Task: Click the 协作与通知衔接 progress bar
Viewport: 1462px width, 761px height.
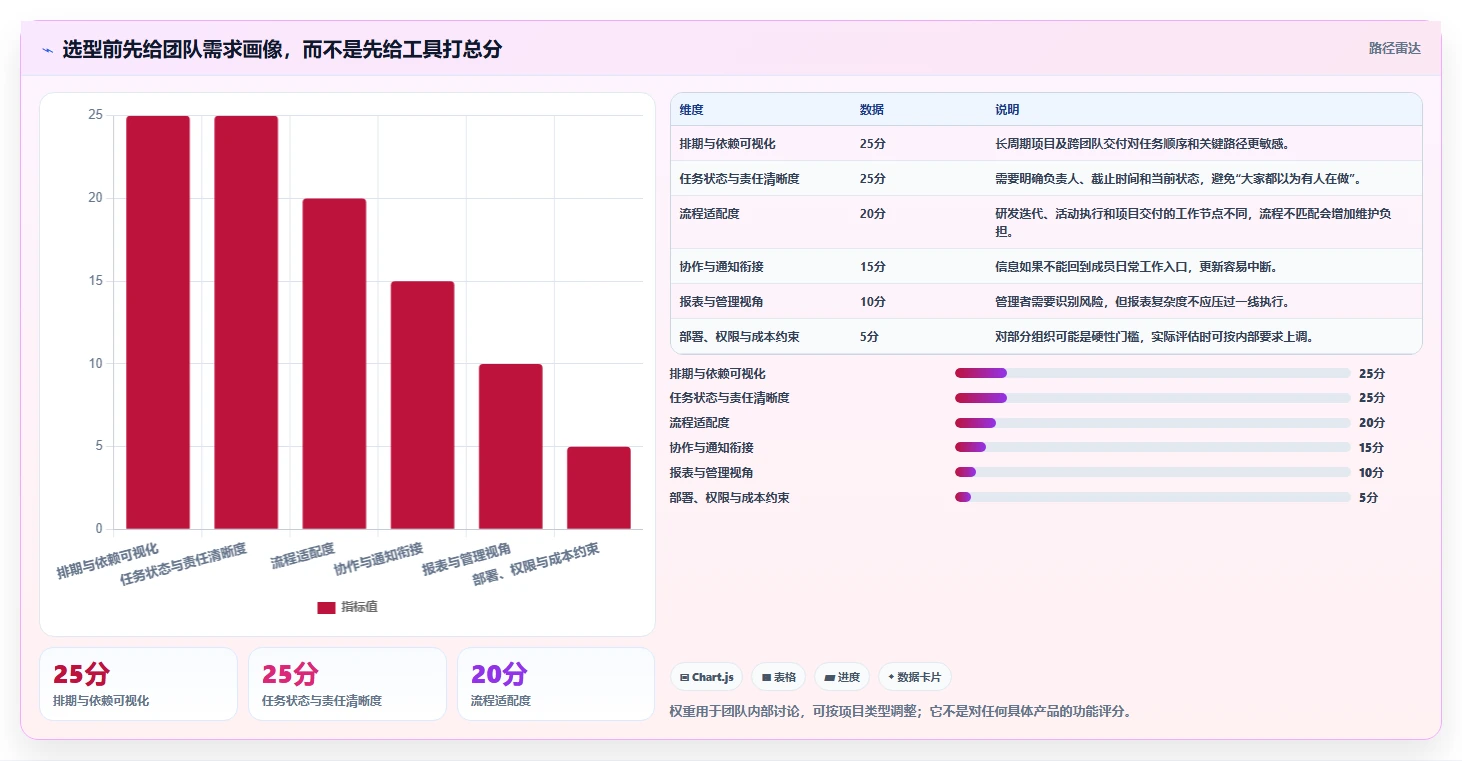Action: point(1152,447)
